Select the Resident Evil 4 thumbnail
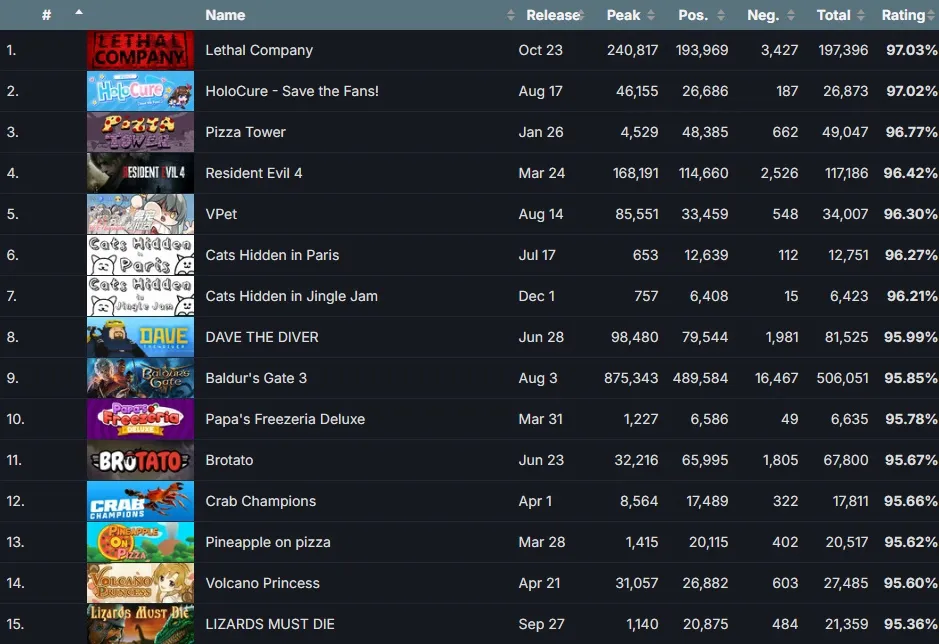Image resolution: width=939 pixels, height=644 pixels. pyautogui.click(x=140, y=173)
